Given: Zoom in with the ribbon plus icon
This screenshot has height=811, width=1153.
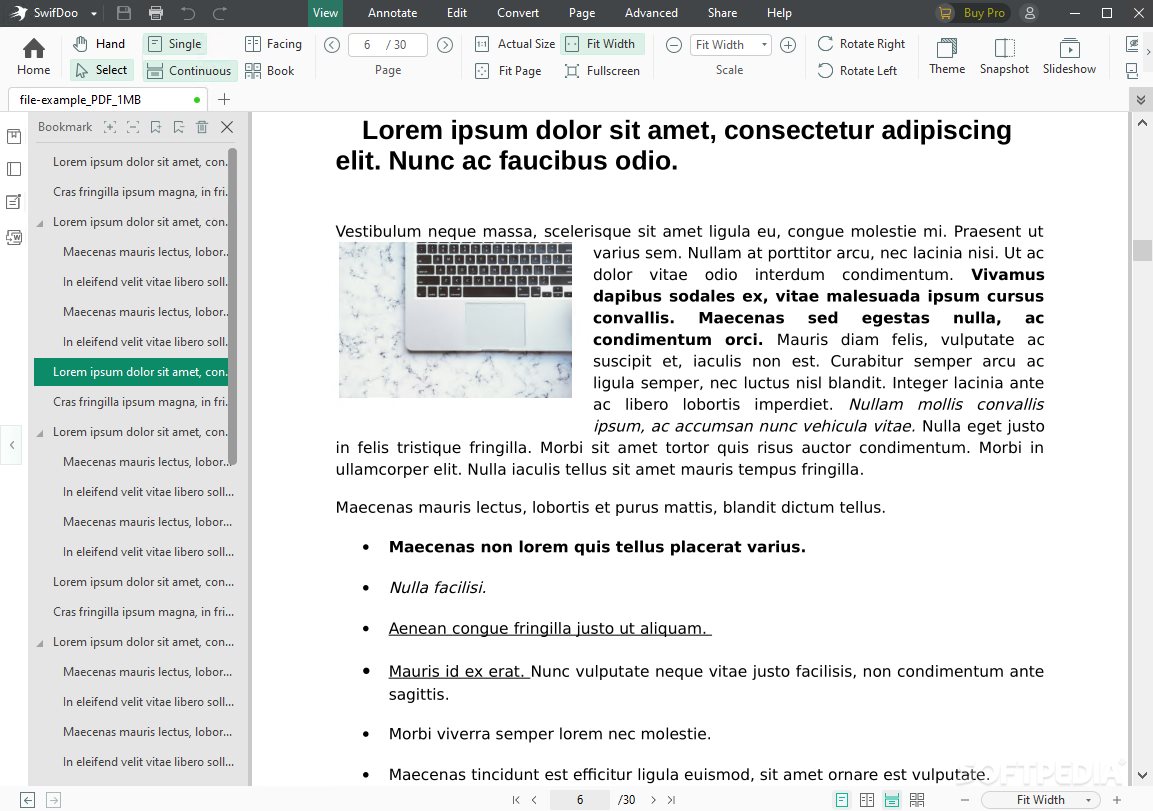Looking at the screenshot, I should pyautogui.click(x=788, y=45).
